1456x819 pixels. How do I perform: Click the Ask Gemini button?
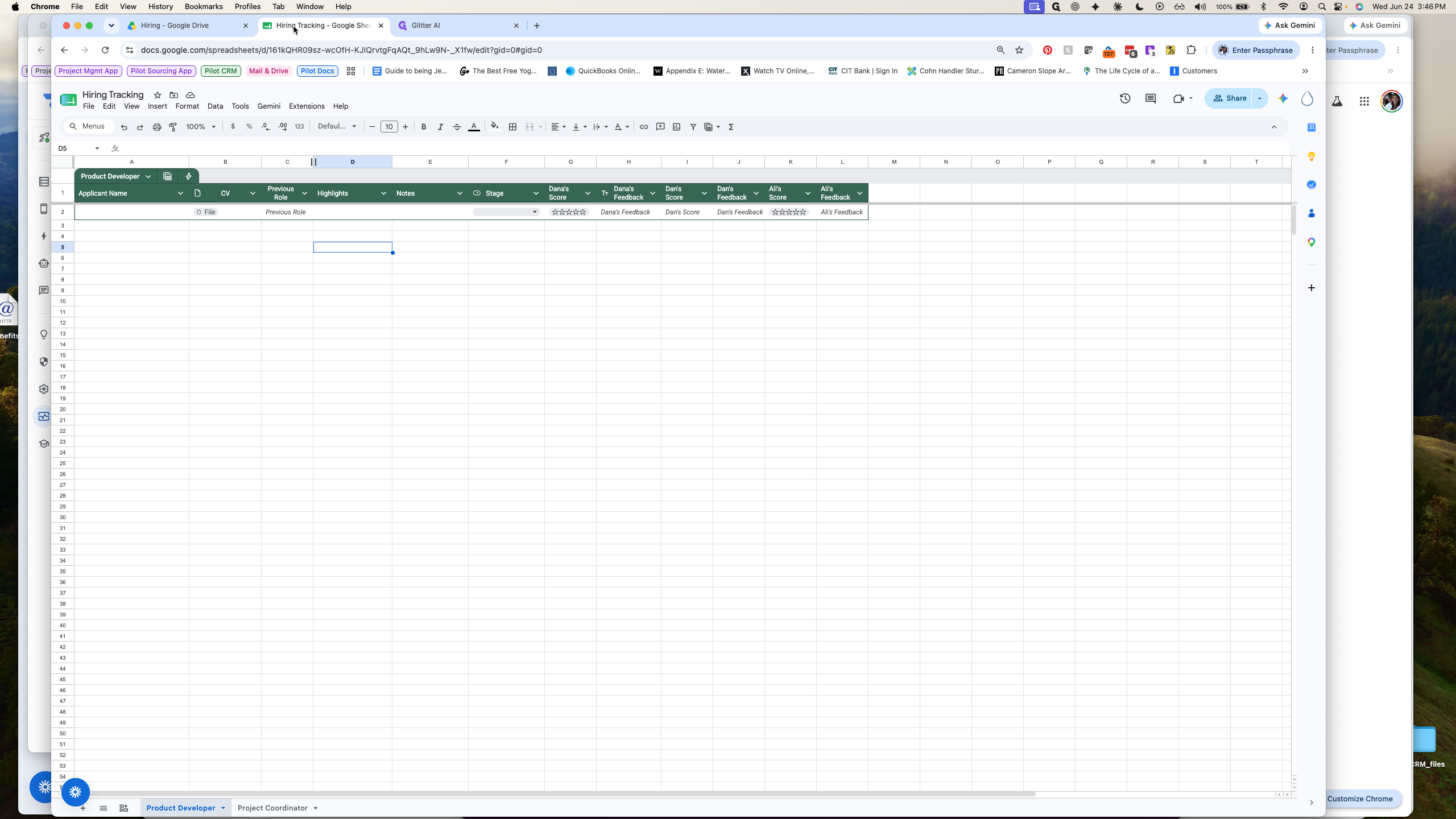coord(1290,26)
